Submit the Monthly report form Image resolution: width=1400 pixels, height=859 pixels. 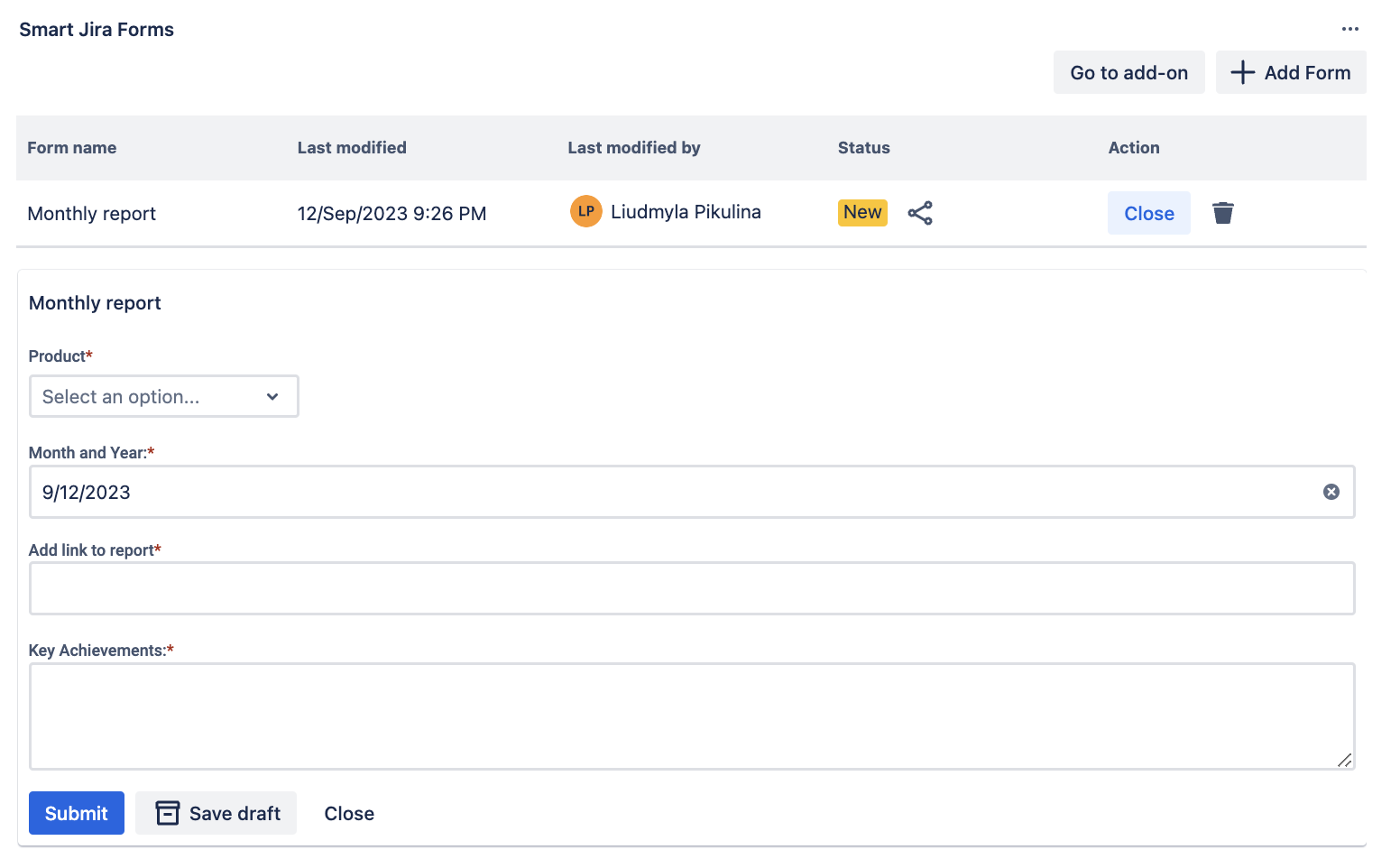[76, 812]
